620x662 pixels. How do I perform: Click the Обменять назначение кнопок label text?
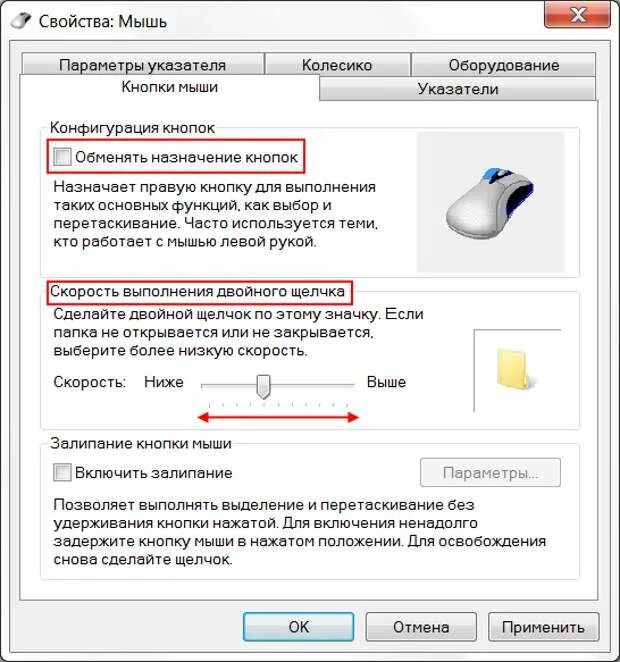tap(187, 157)
